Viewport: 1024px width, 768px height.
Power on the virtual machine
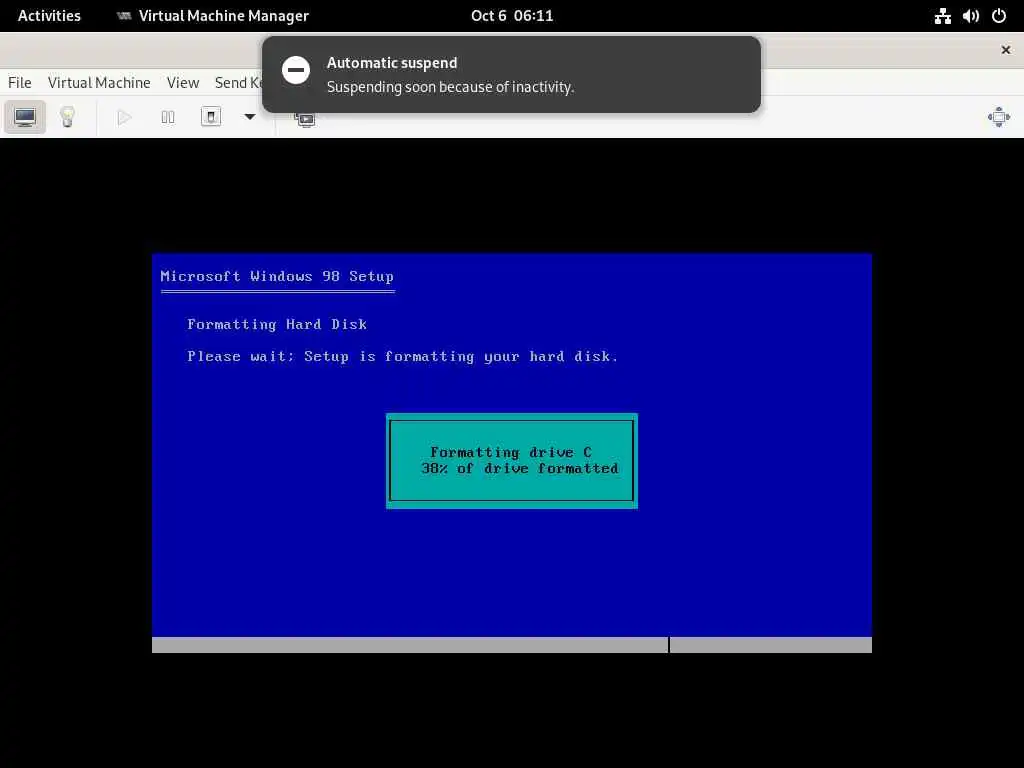[124, 118]
